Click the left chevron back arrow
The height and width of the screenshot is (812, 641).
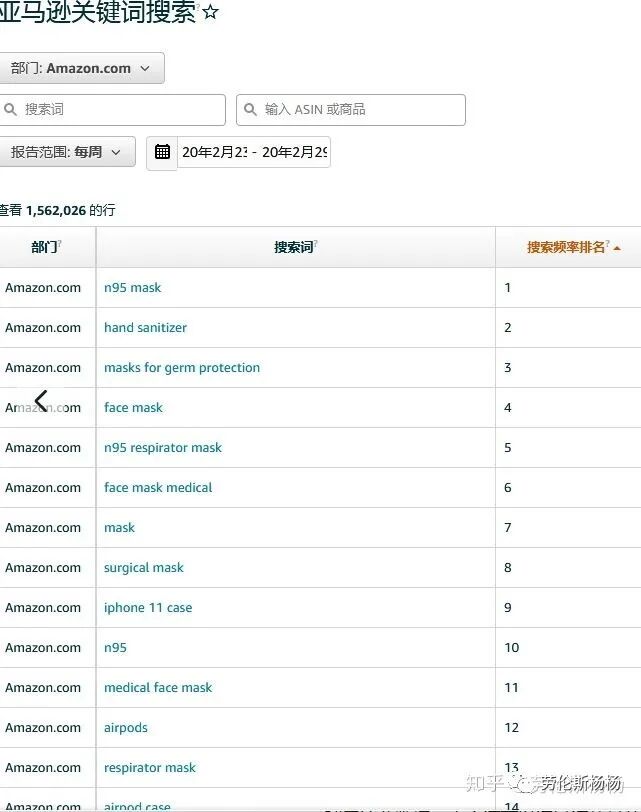[x=41, y=400]
